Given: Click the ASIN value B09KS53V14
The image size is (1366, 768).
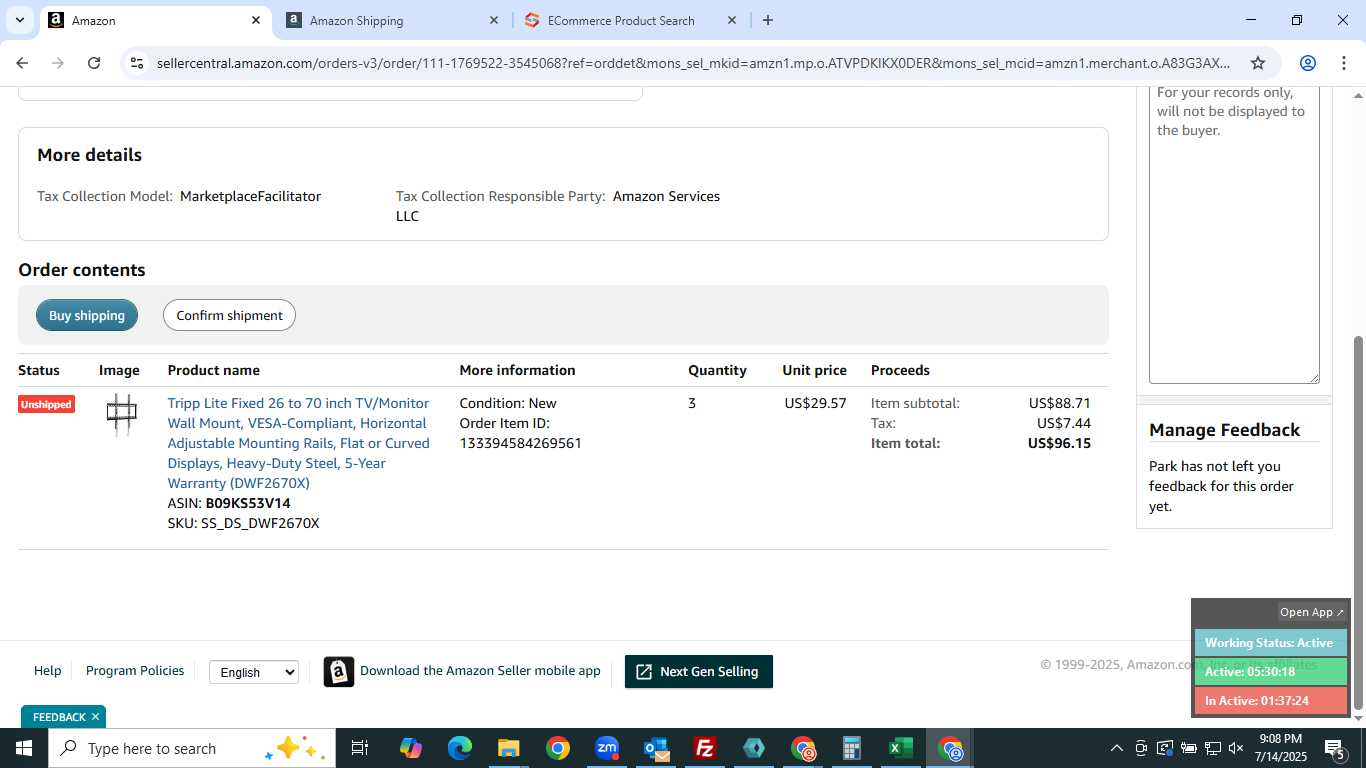Looking at the screenshot, I should 248,503.
